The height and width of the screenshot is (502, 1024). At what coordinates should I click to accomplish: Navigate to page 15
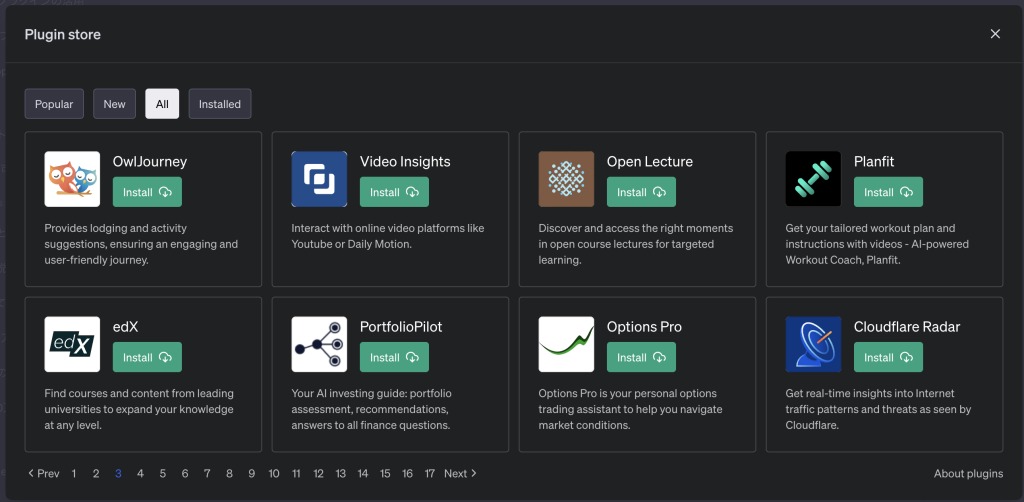click(385, 473)
